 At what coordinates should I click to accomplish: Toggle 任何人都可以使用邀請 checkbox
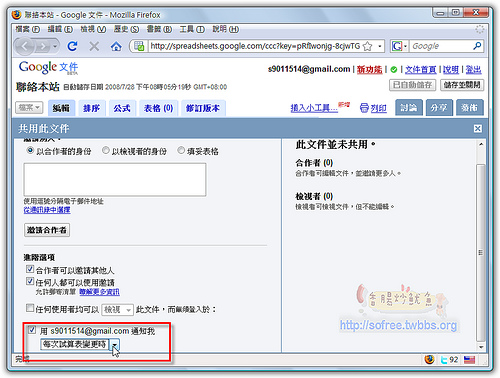(x=30, y=281)
